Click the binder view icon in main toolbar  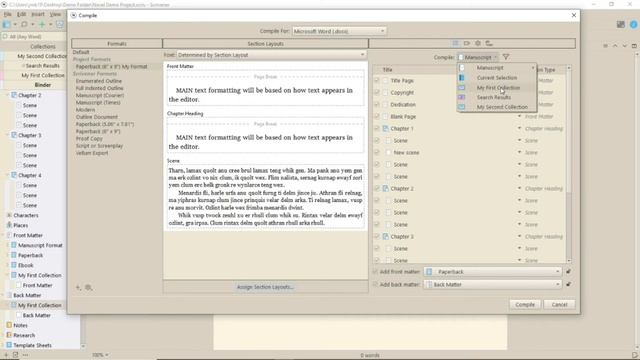[x=6, y=24]
